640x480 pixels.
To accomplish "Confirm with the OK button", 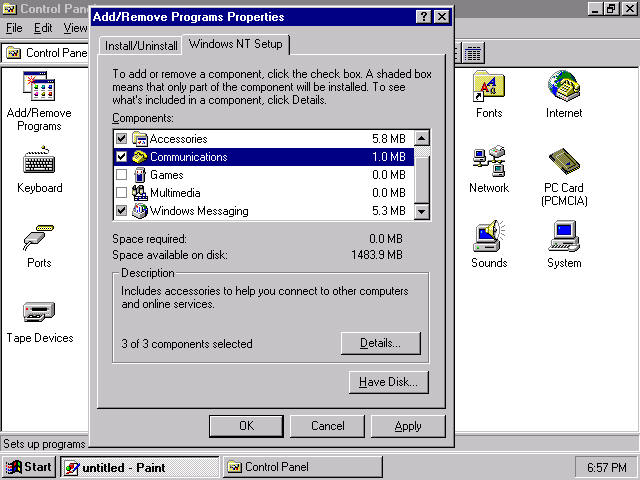I will [246, 426].
